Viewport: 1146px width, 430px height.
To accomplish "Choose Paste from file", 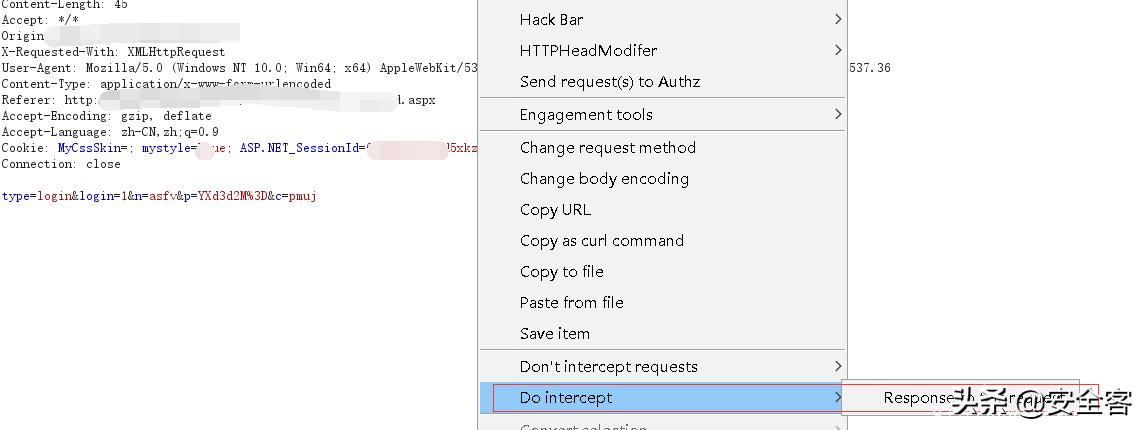I will 571,303.
